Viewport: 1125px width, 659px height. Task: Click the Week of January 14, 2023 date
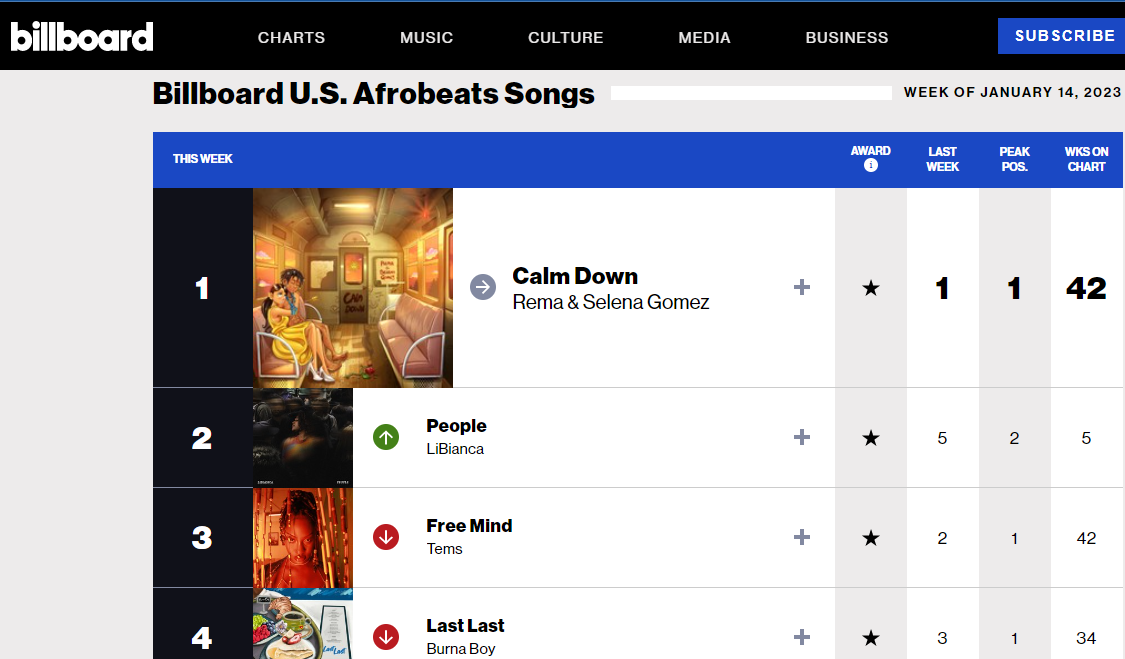1012,93
